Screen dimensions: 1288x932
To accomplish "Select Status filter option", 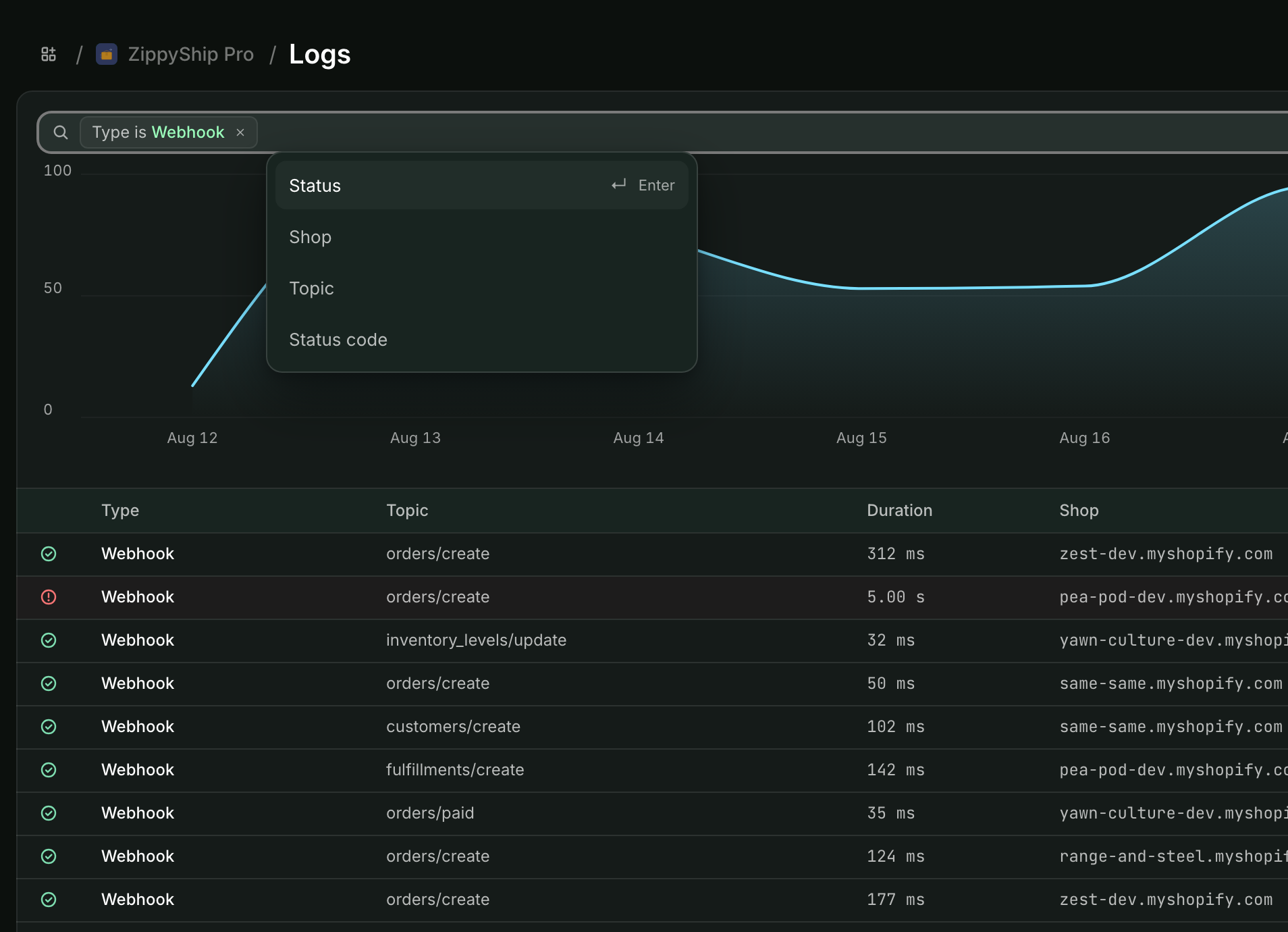I will pyautogui.click(x=482, y=185).
